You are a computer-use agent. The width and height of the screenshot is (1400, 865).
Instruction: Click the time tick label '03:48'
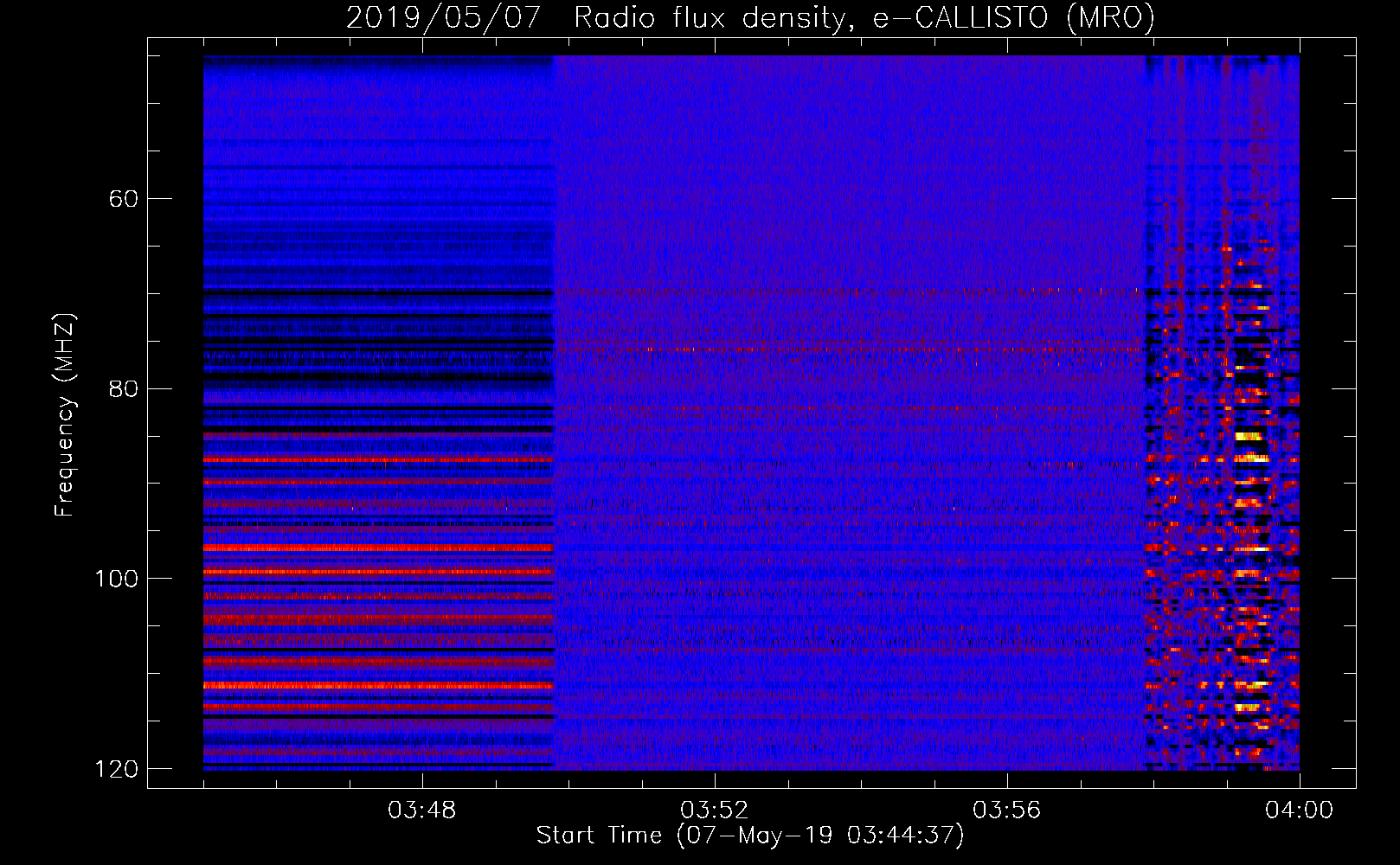coord(422,811)
